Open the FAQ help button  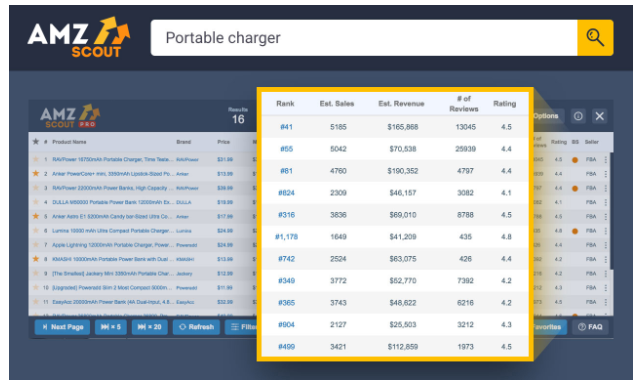coord(590,327)
